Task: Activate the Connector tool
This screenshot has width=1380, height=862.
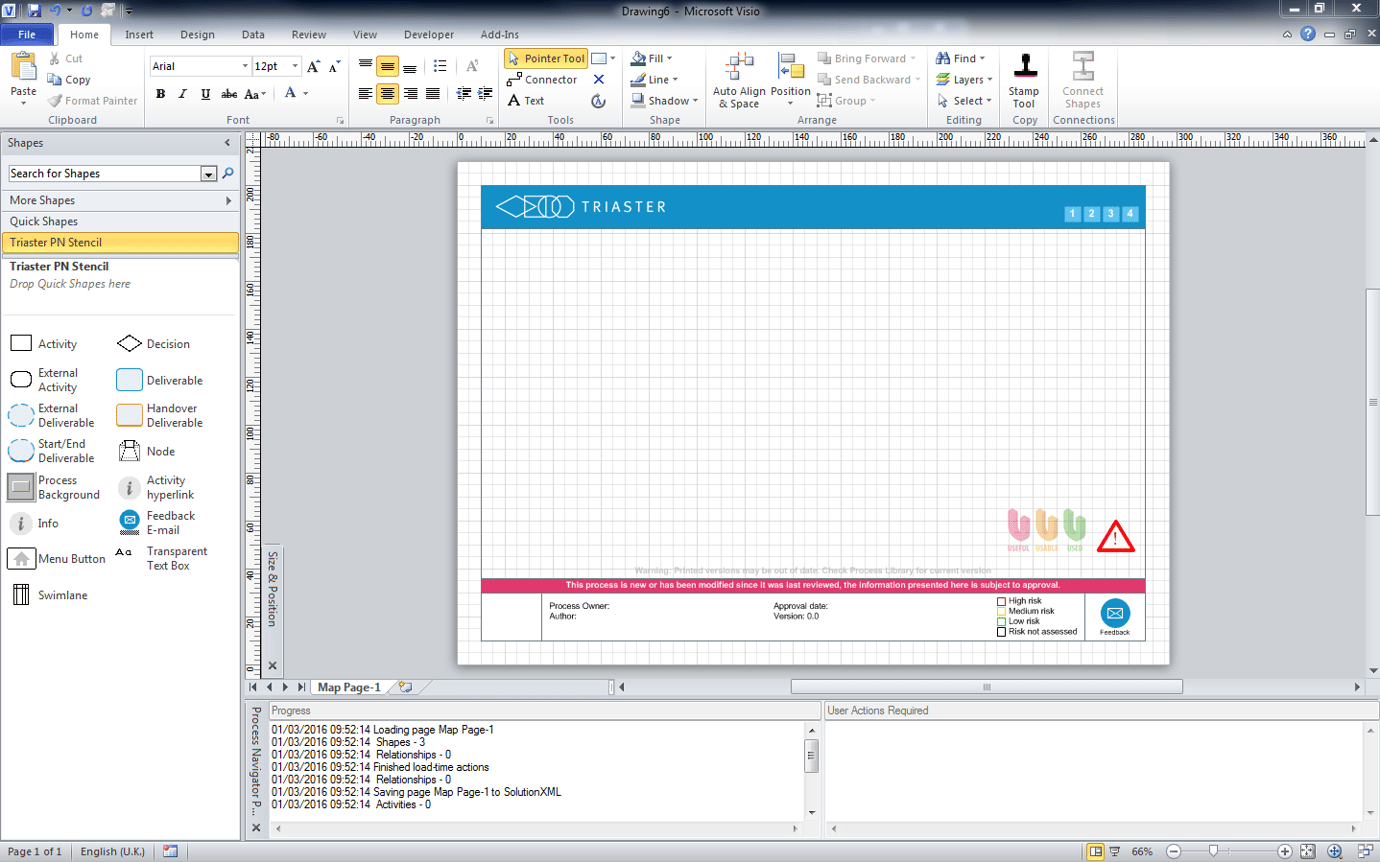Action: (546, 79)
